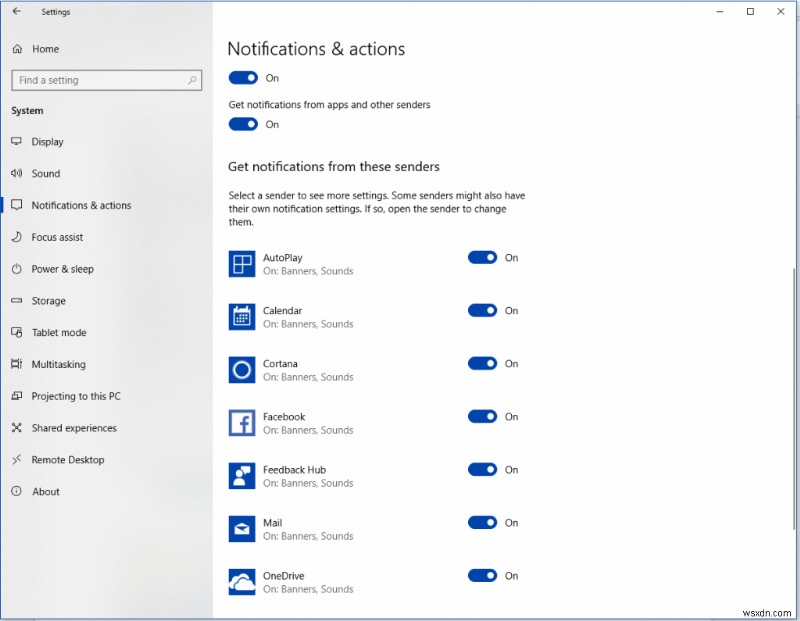Click the Facebook app icon

click(241, 422)
